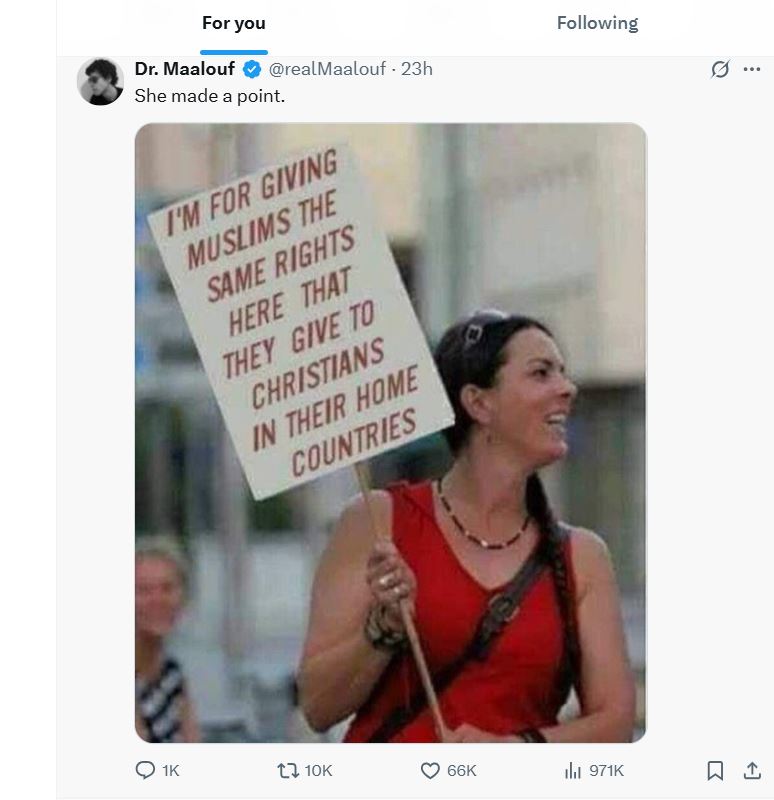This screenshot has width=774, height=800.
Task: Click the 10K reposts count
Action: [x=318, y=770]
